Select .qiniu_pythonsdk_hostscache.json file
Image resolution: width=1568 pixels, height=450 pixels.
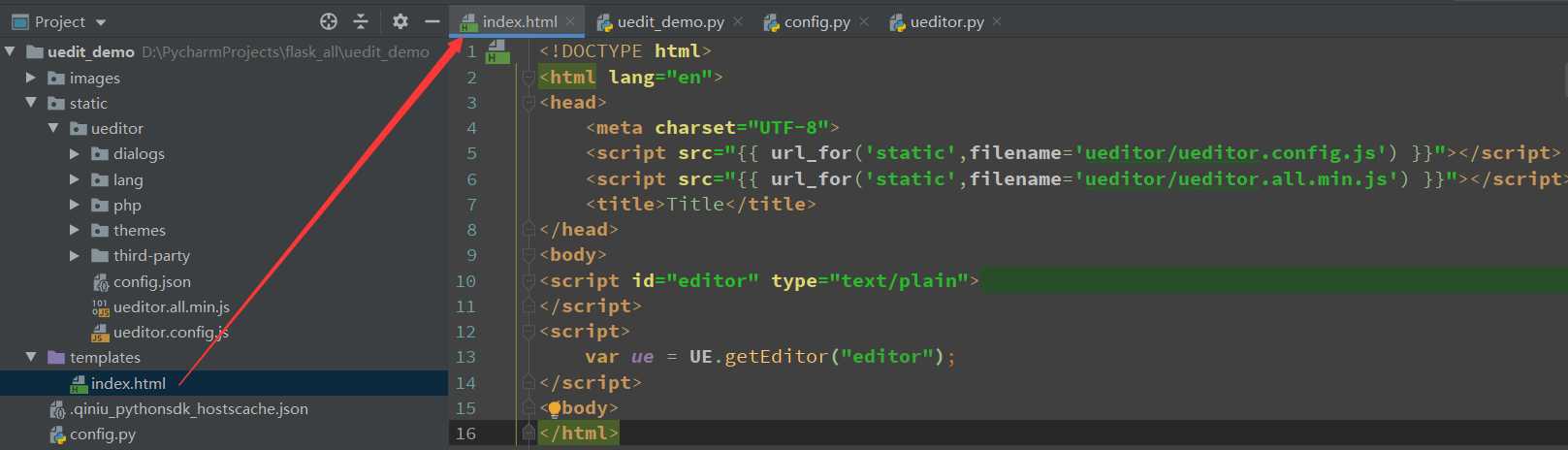click(189, 408)
